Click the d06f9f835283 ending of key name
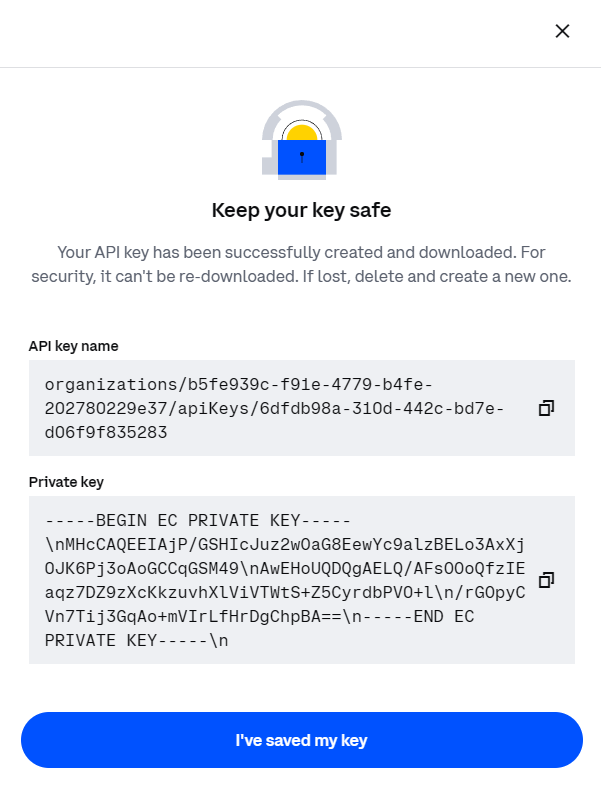This screenshot has width=602, height=789. [x=106, y=432]
